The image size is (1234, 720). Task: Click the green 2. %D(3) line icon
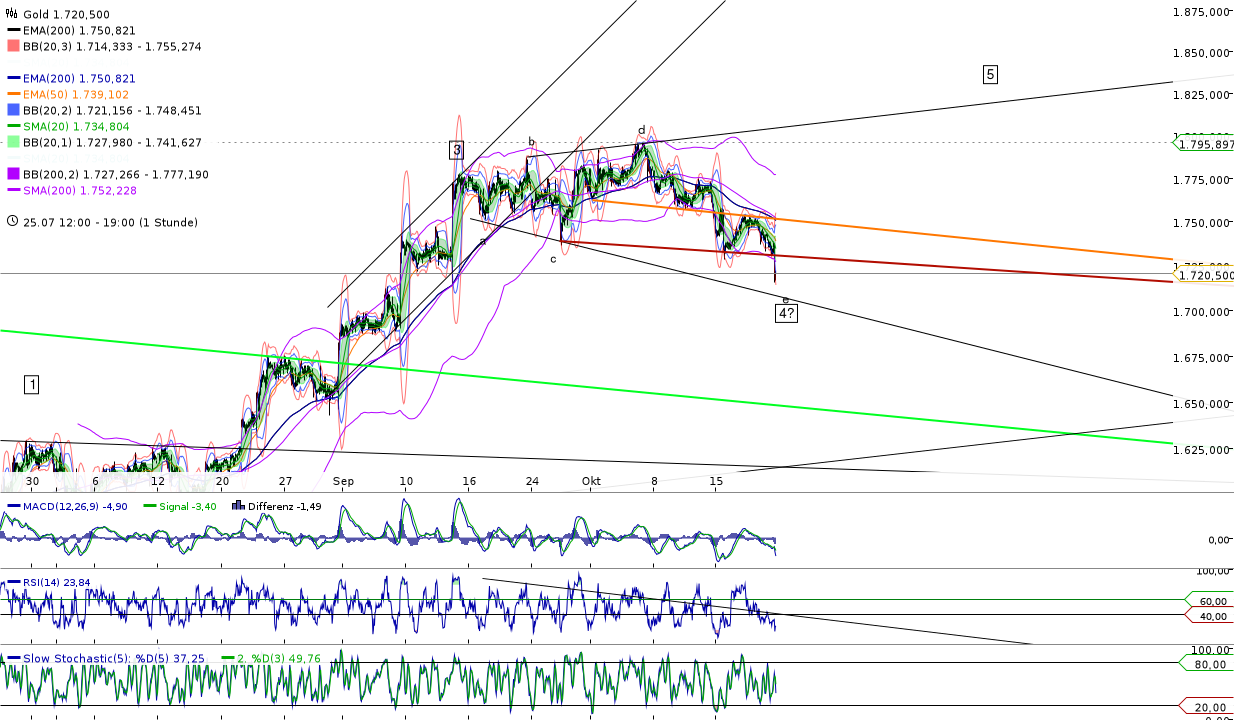(x=227, y=657)
